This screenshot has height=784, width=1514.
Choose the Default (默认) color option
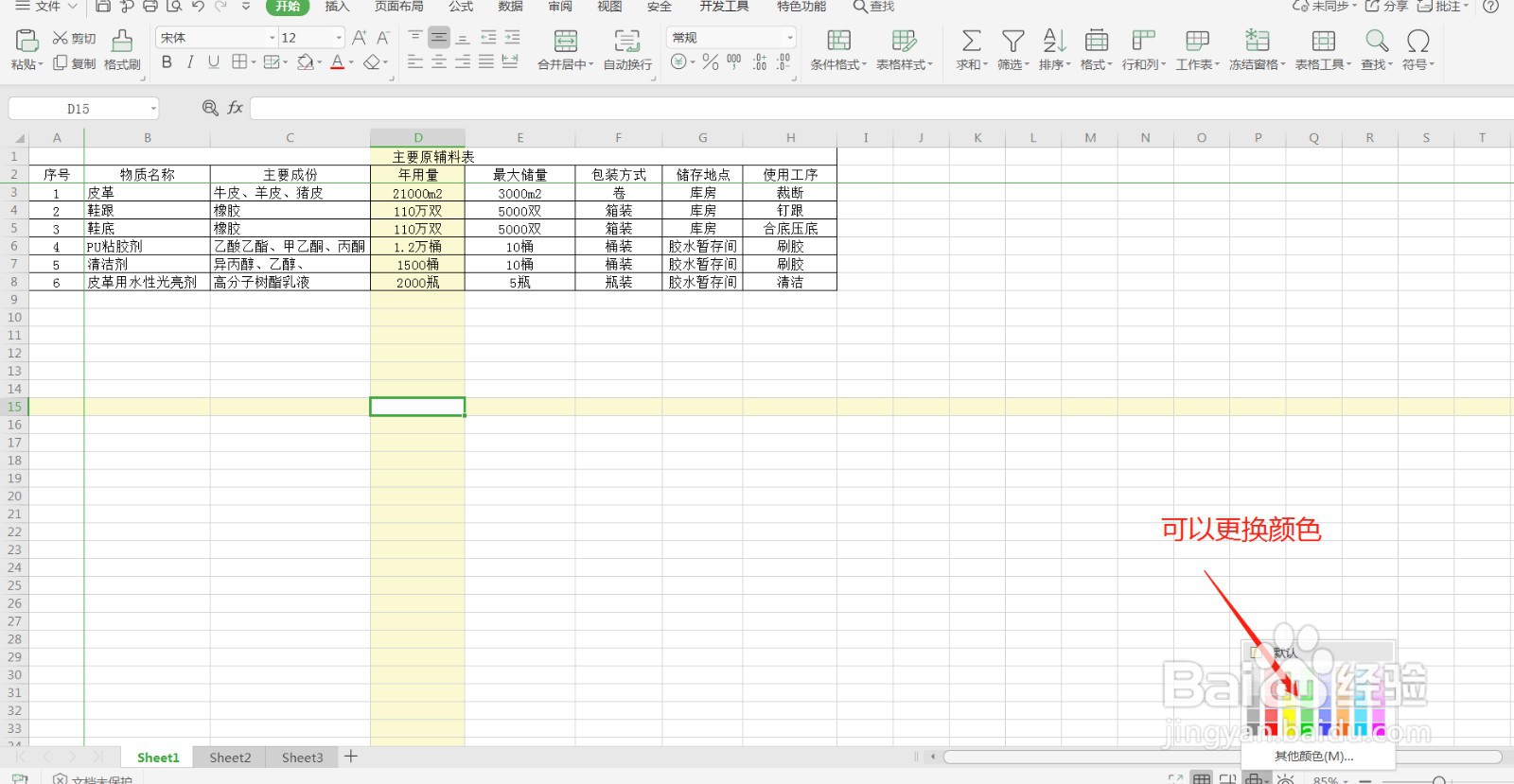pos(1320,653)
